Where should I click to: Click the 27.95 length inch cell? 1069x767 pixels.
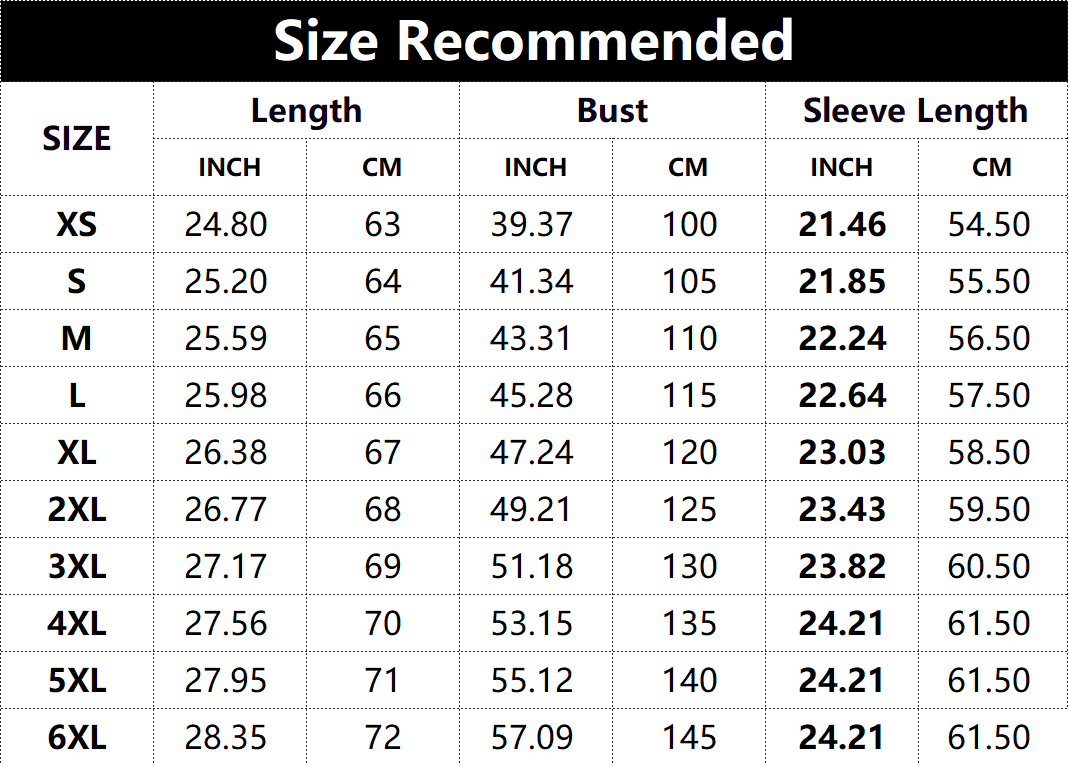click(x=226, y=680)
